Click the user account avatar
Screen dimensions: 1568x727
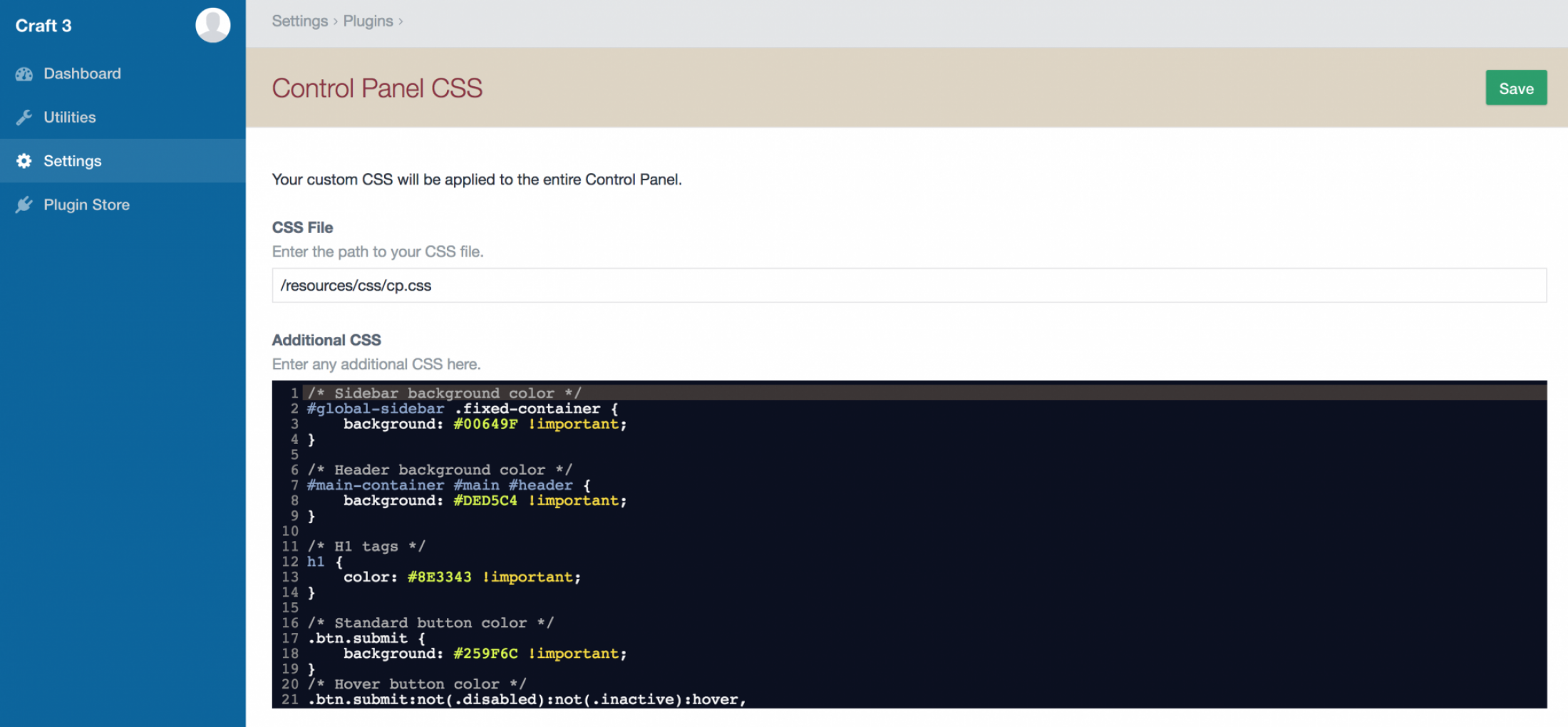[212, 25]
